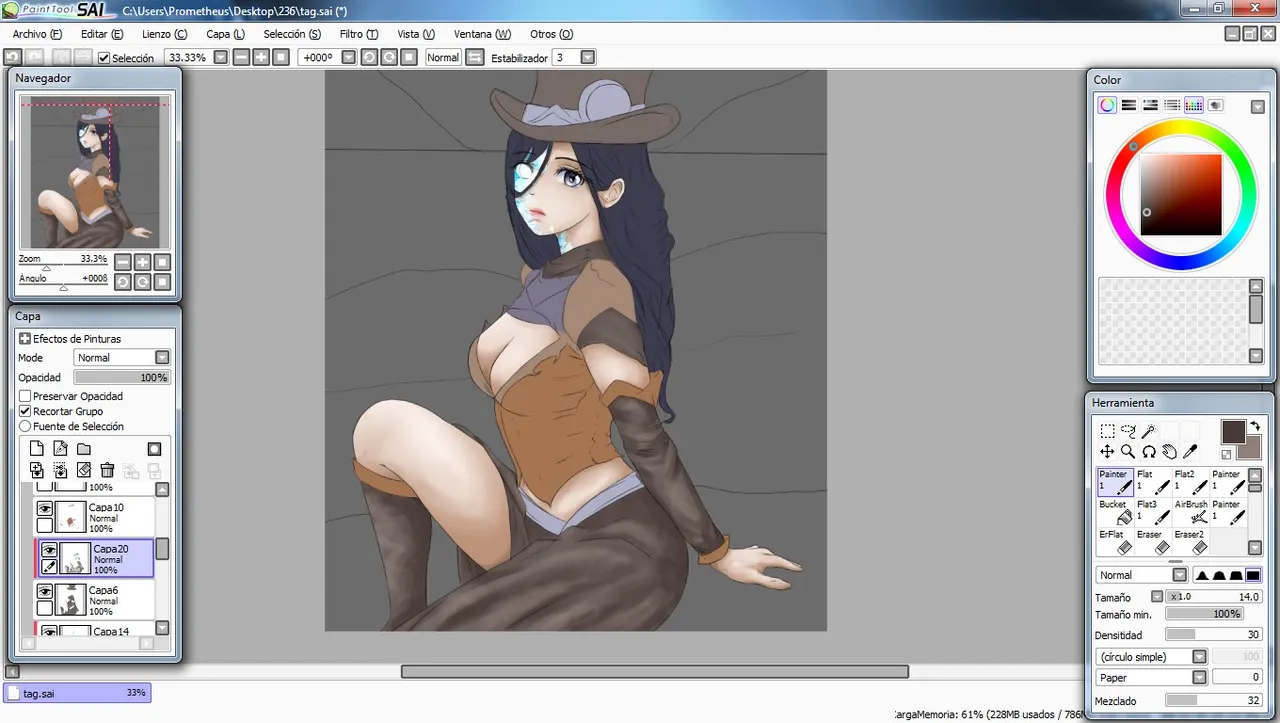Expand Efectos de Pinturas section
This screenshot has height=723, width=1280.
25,339
